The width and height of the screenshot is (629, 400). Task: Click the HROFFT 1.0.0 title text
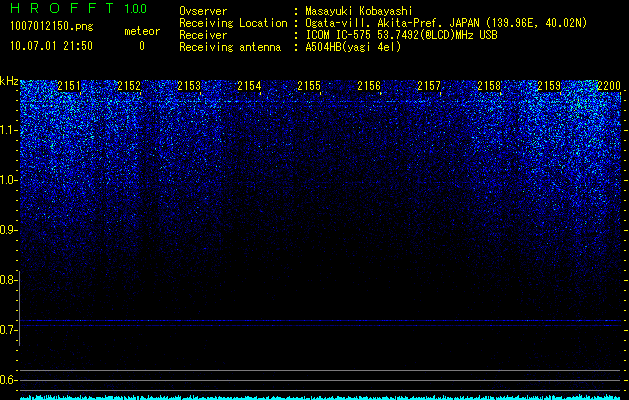point(78,8)
